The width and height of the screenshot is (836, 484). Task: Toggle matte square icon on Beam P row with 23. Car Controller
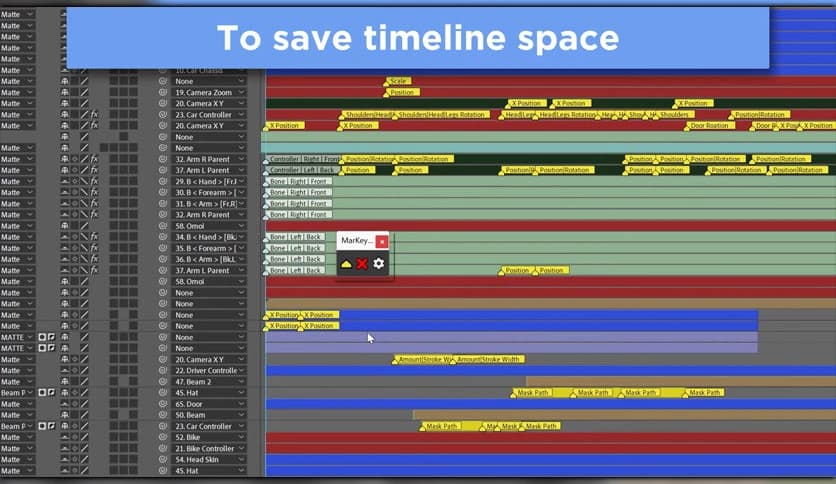point(42,426)
